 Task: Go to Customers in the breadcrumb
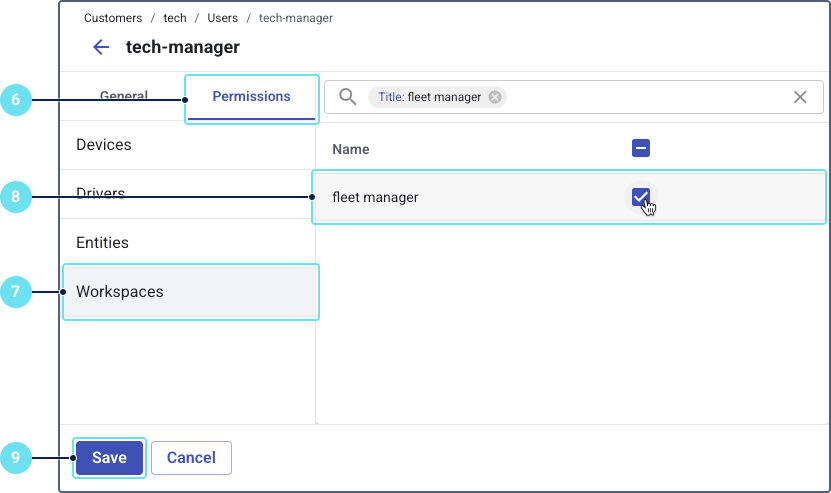tap(113, 18)
